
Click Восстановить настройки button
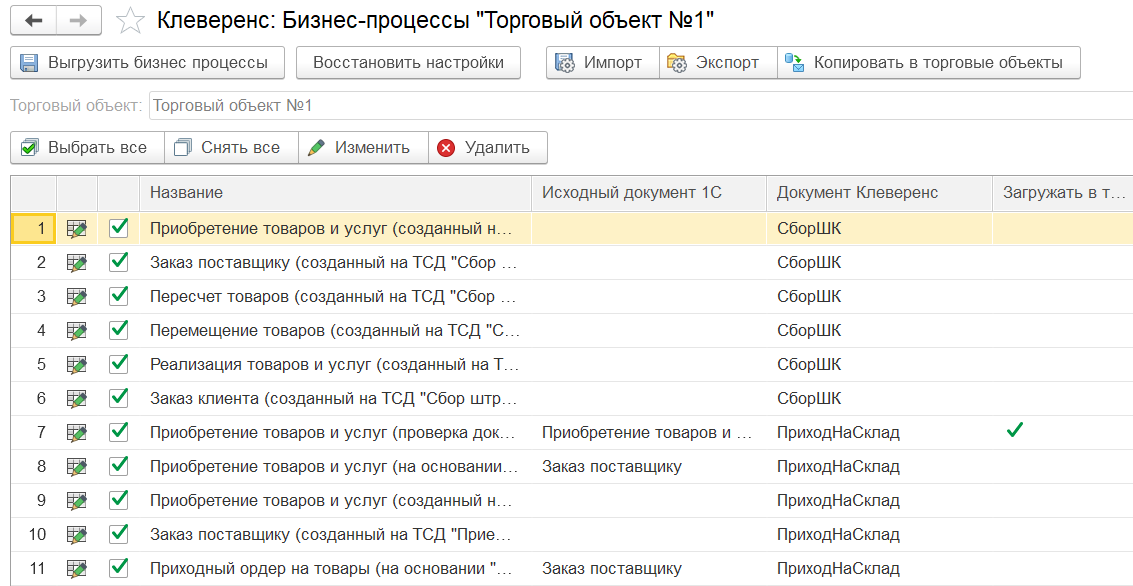tap(408, 62)
